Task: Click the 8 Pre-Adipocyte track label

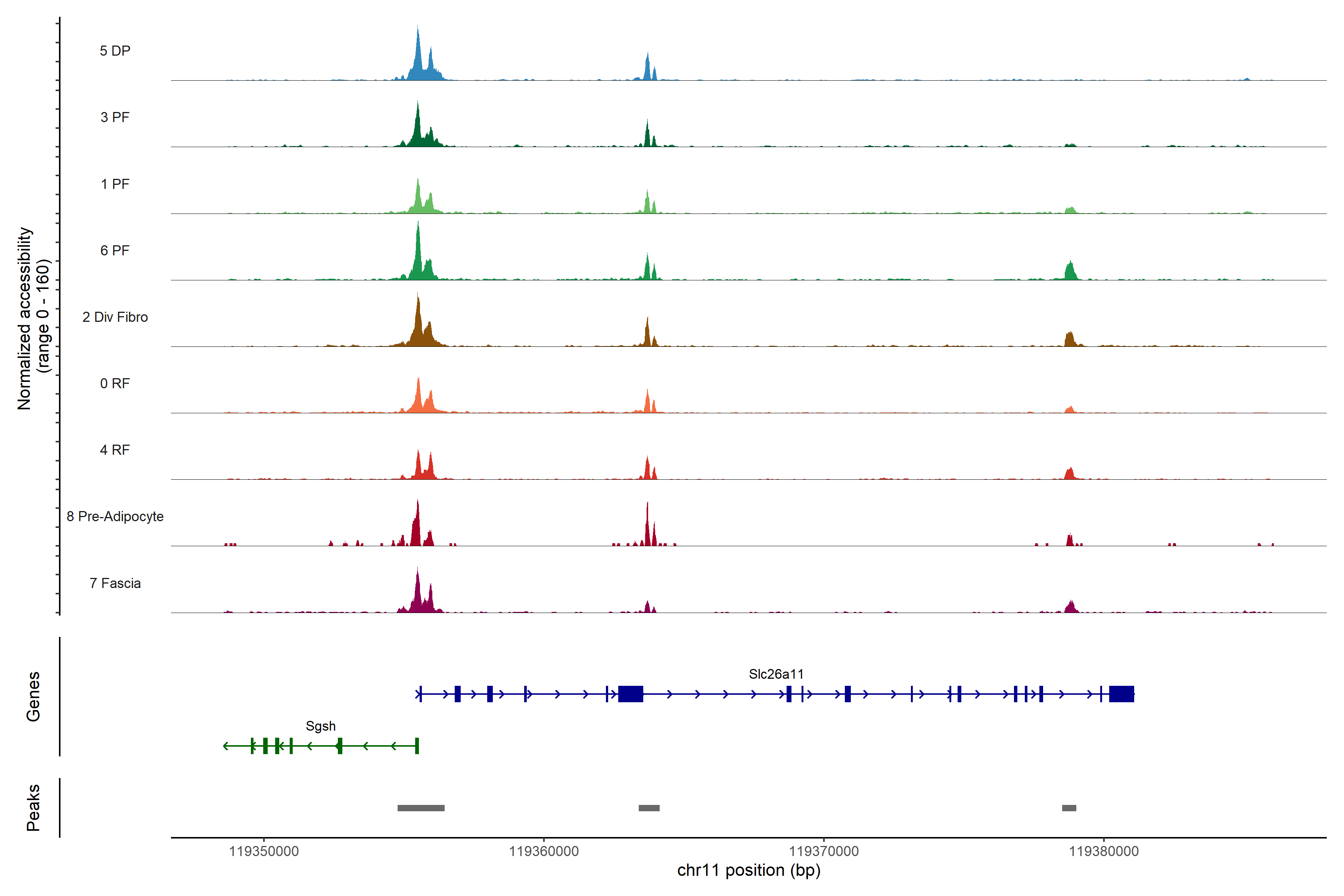Action: (115, 516)
